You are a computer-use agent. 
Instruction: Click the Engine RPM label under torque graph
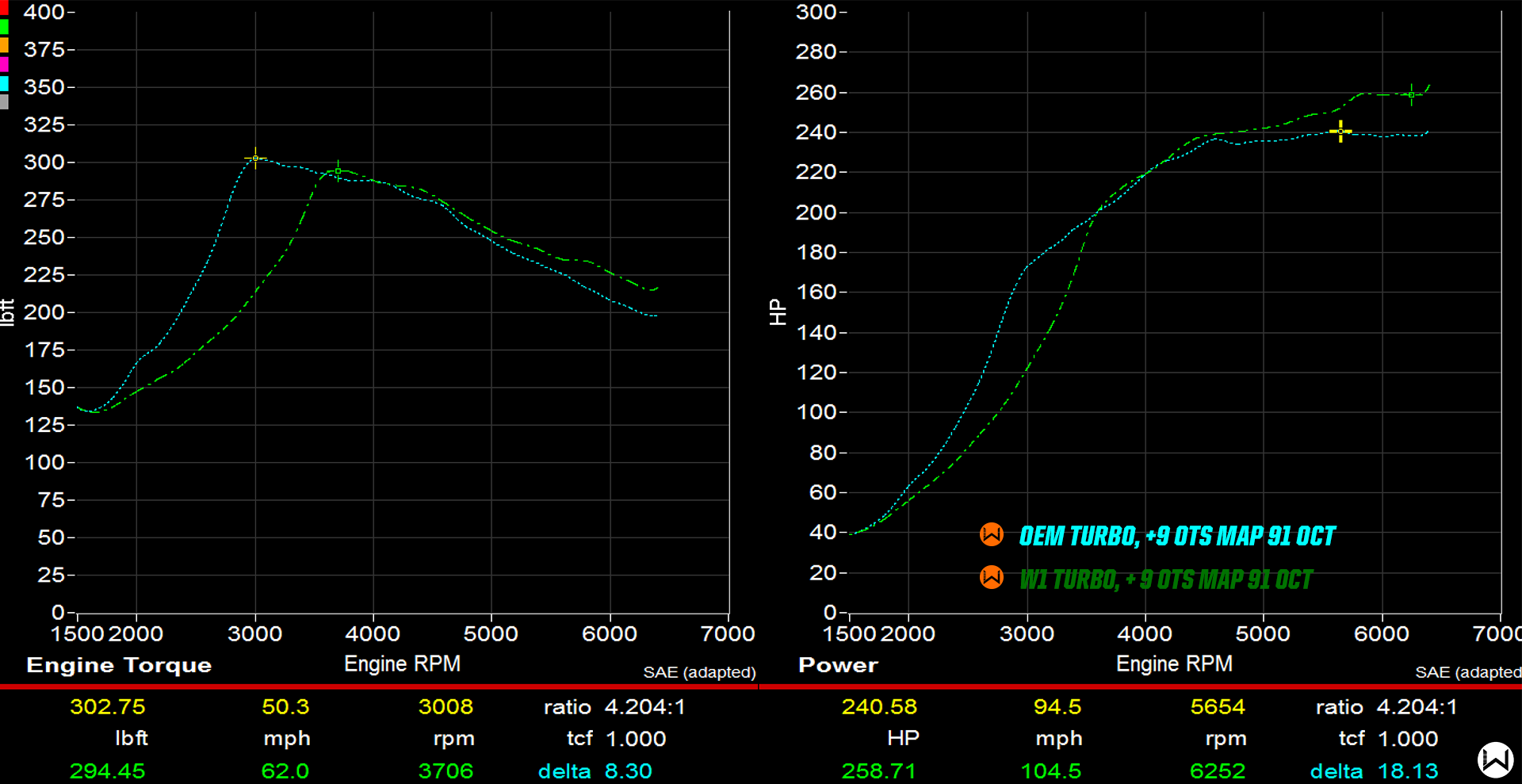point(402,664)
